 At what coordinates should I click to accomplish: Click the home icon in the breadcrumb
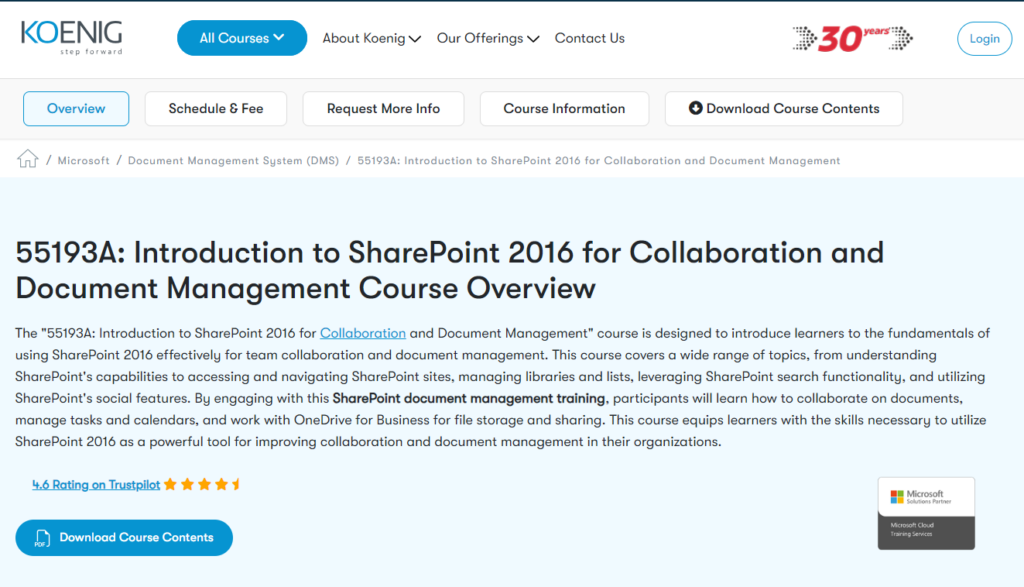[27, 159]
